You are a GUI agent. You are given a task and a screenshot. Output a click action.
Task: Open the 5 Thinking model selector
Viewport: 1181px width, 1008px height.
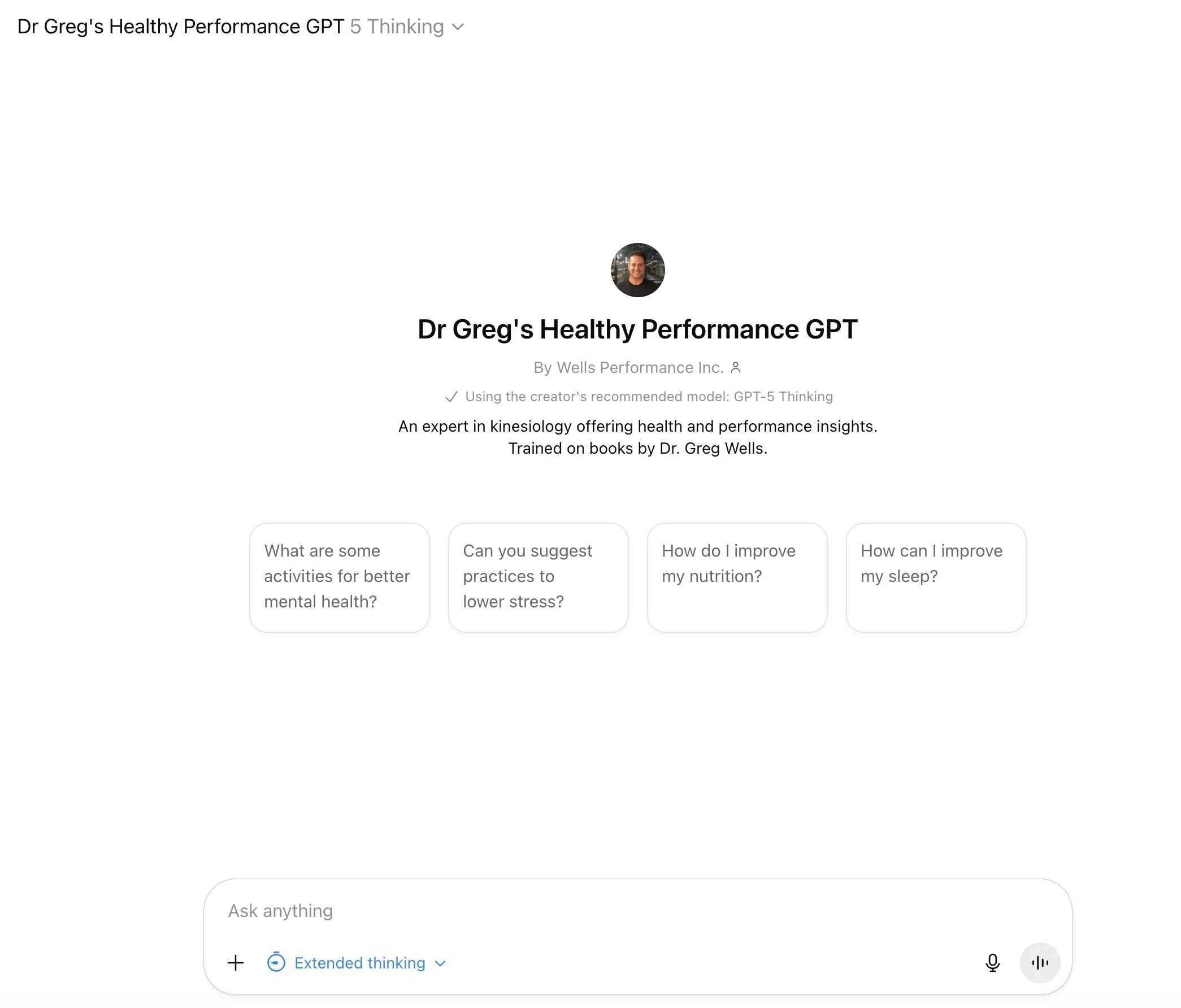click(x=397, y=27)
